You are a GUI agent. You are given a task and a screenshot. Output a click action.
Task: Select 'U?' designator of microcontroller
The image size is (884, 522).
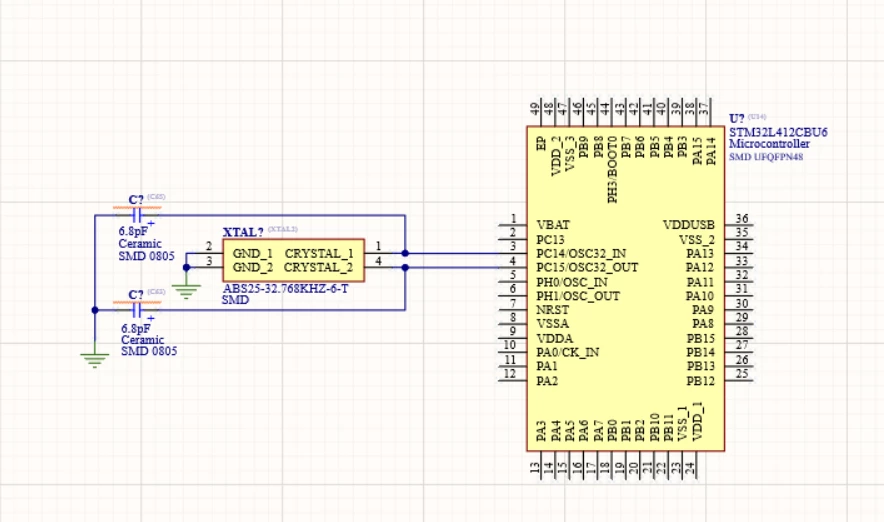736,119
